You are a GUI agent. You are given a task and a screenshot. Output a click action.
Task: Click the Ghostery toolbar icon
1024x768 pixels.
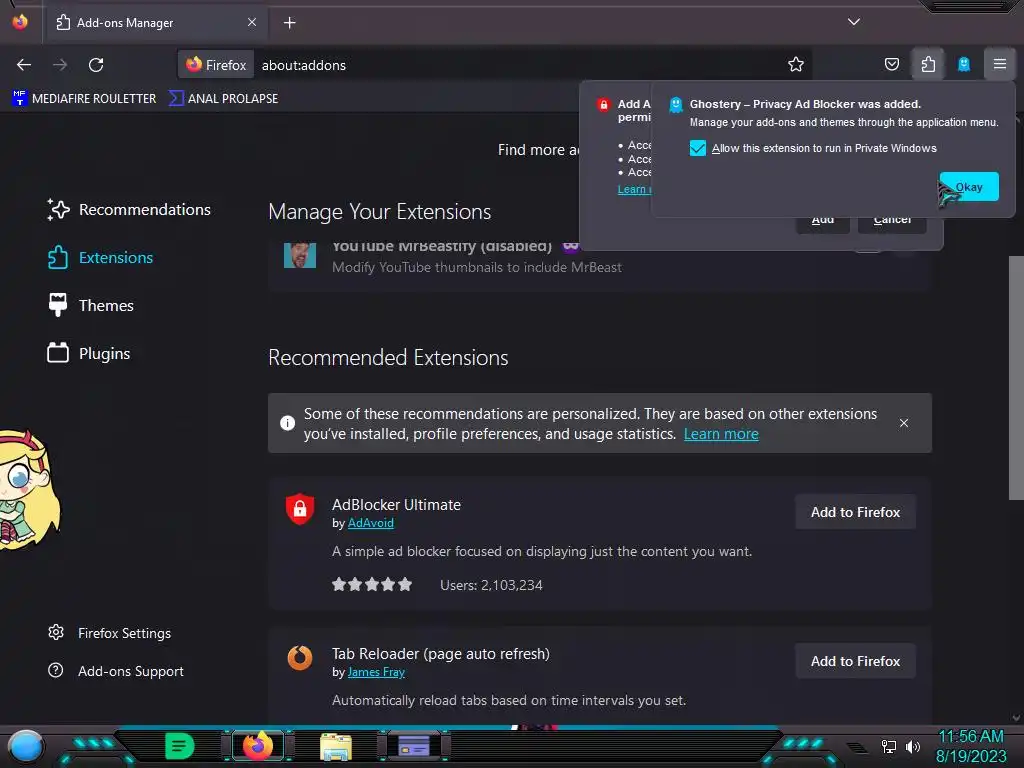[963, 64]
